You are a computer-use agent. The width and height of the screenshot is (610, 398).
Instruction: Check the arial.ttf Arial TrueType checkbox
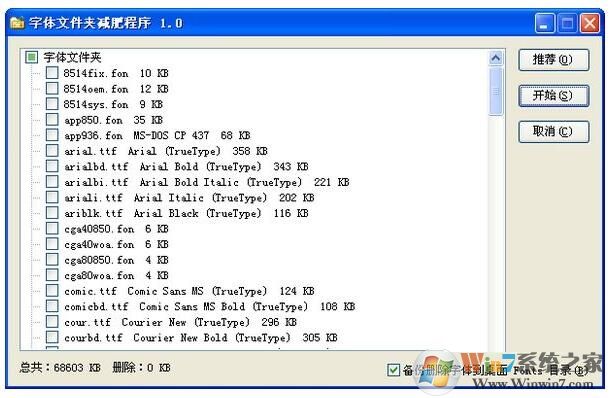click(x=52, y=151)
